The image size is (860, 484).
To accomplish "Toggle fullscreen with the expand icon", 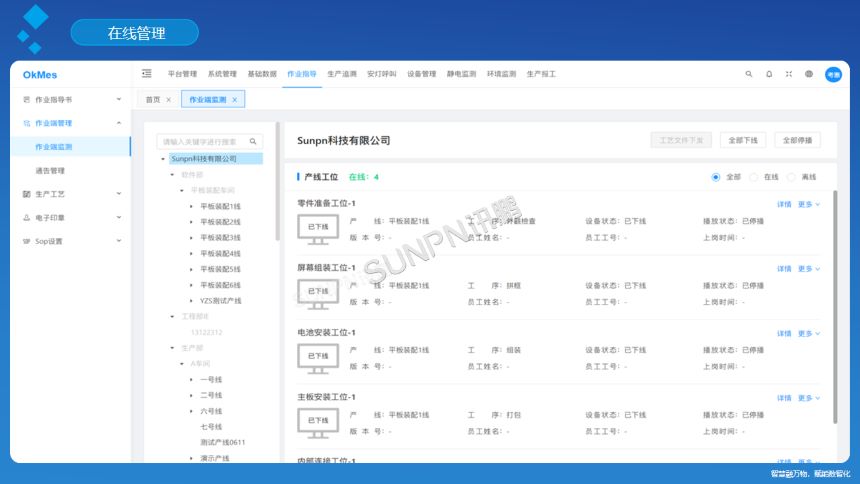I will 789,74.
